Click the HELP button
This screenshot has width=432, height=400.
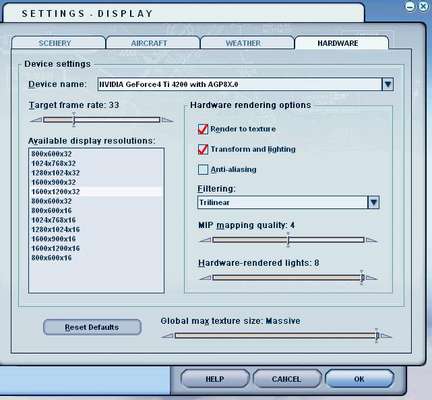click(215, 379)
